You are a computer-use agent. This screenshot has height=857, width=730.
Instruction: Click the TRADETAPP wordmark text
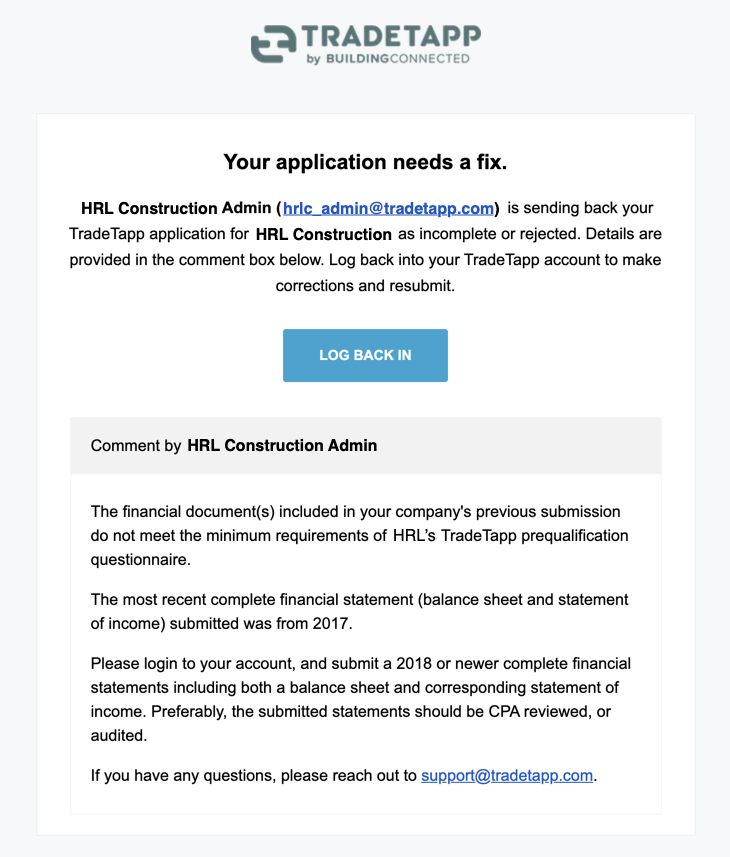coord(390,37)
